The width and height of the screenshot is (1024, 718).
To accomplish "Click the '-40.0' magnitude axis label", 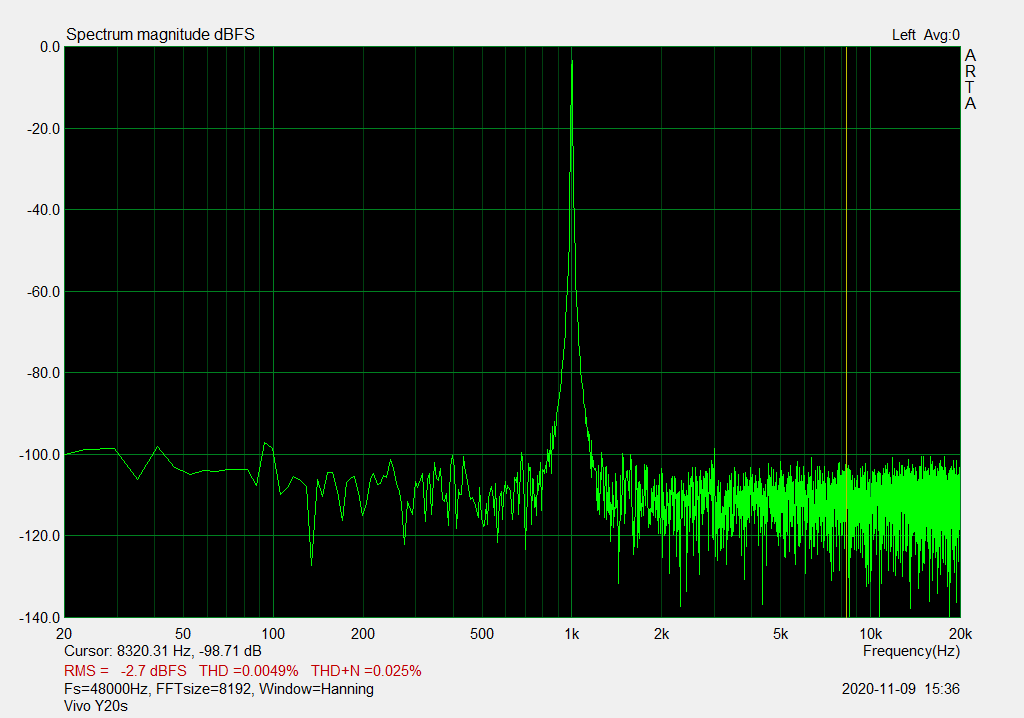I will coord(43,210).
